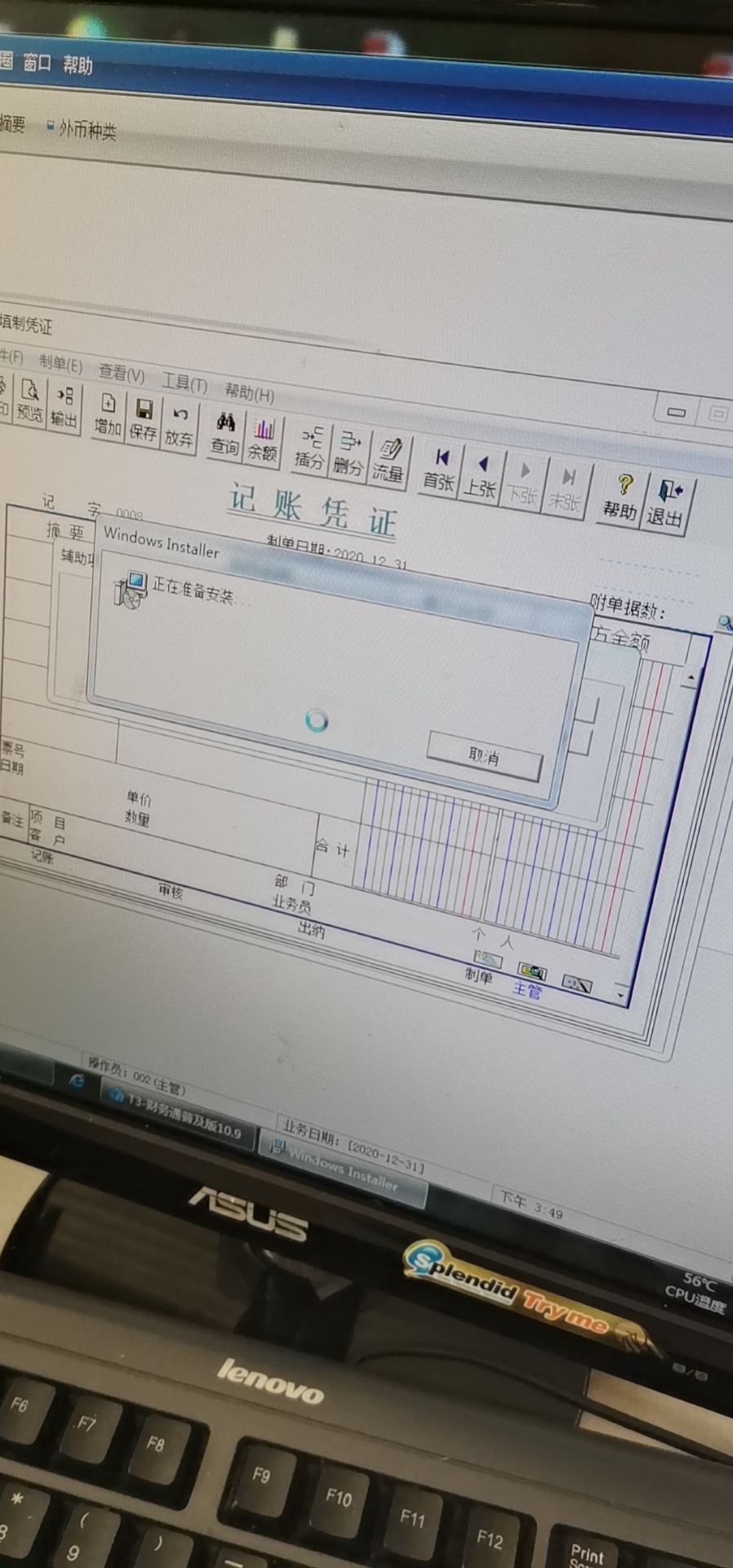
Task: Click the 查询 (Query) binoculars icon
Action: pyautogui.click(x=224, y=434)
